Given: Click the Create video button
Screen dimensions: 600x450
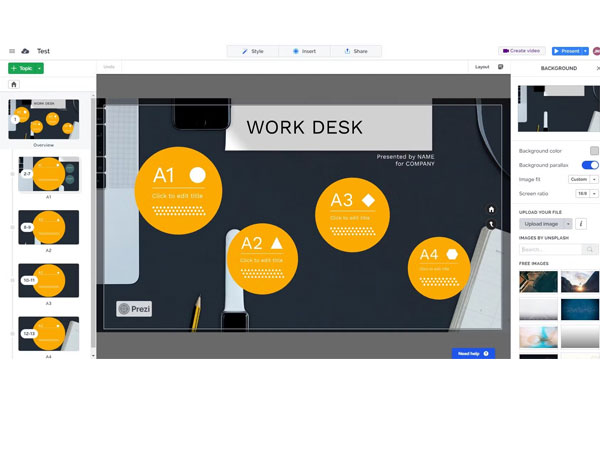Looking at the screenshot, I should click(522, 50).
